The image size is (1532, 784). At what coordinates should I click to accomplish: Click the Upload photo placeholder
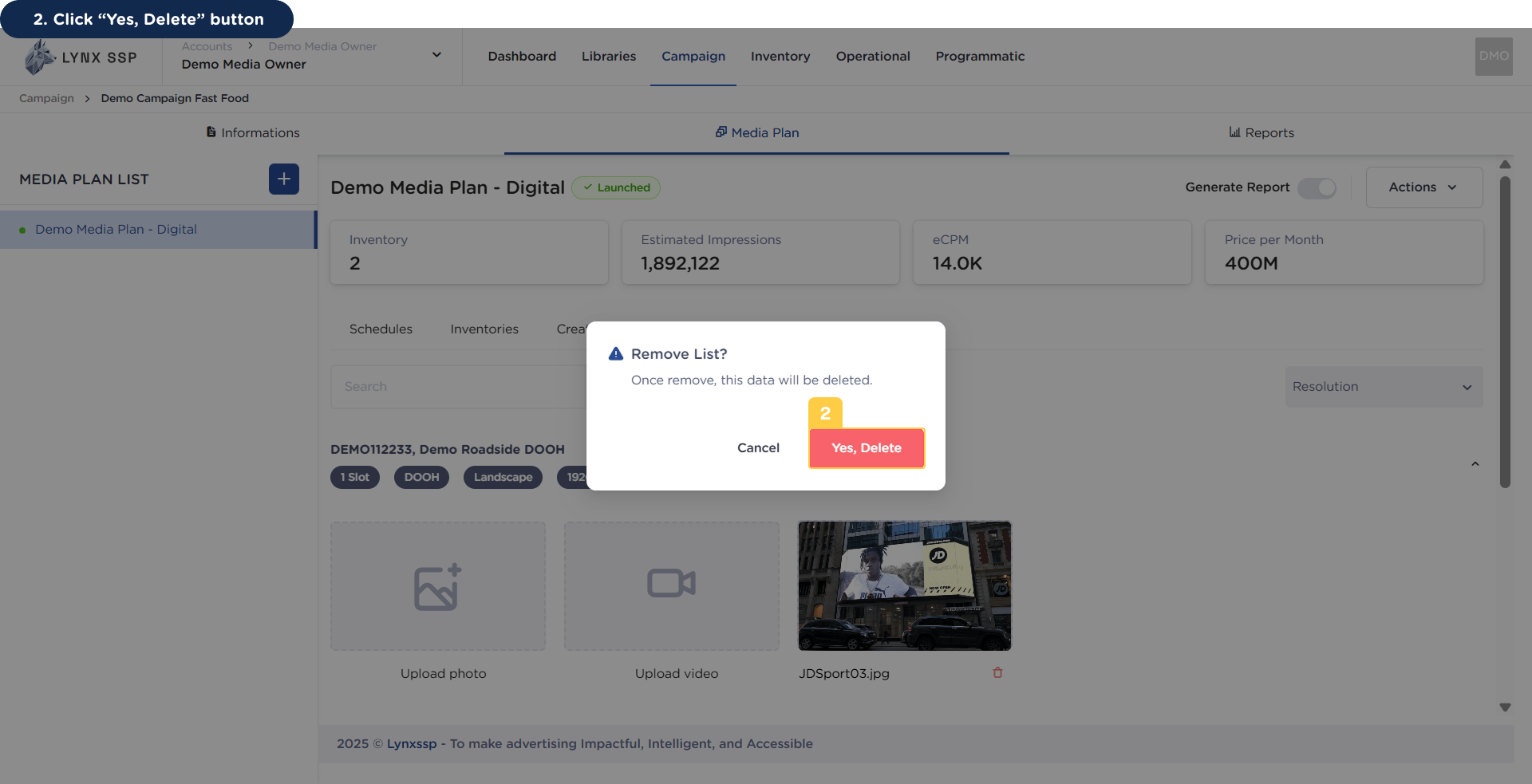[x=438, y=586]
